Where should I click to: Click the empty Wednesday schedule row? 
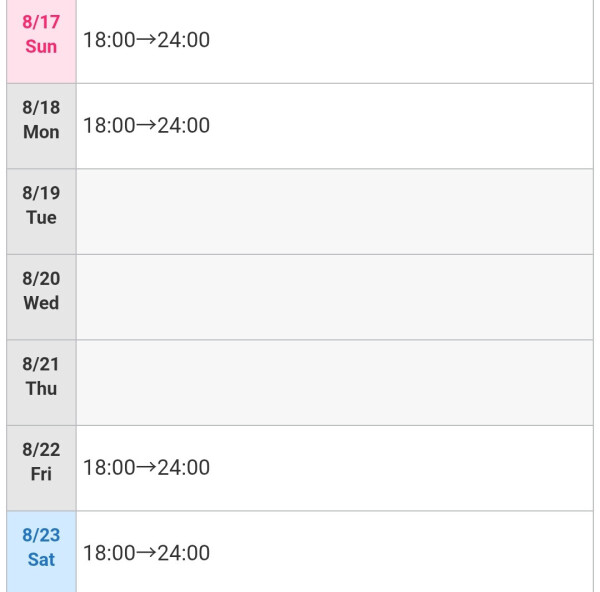pos(335,297)
